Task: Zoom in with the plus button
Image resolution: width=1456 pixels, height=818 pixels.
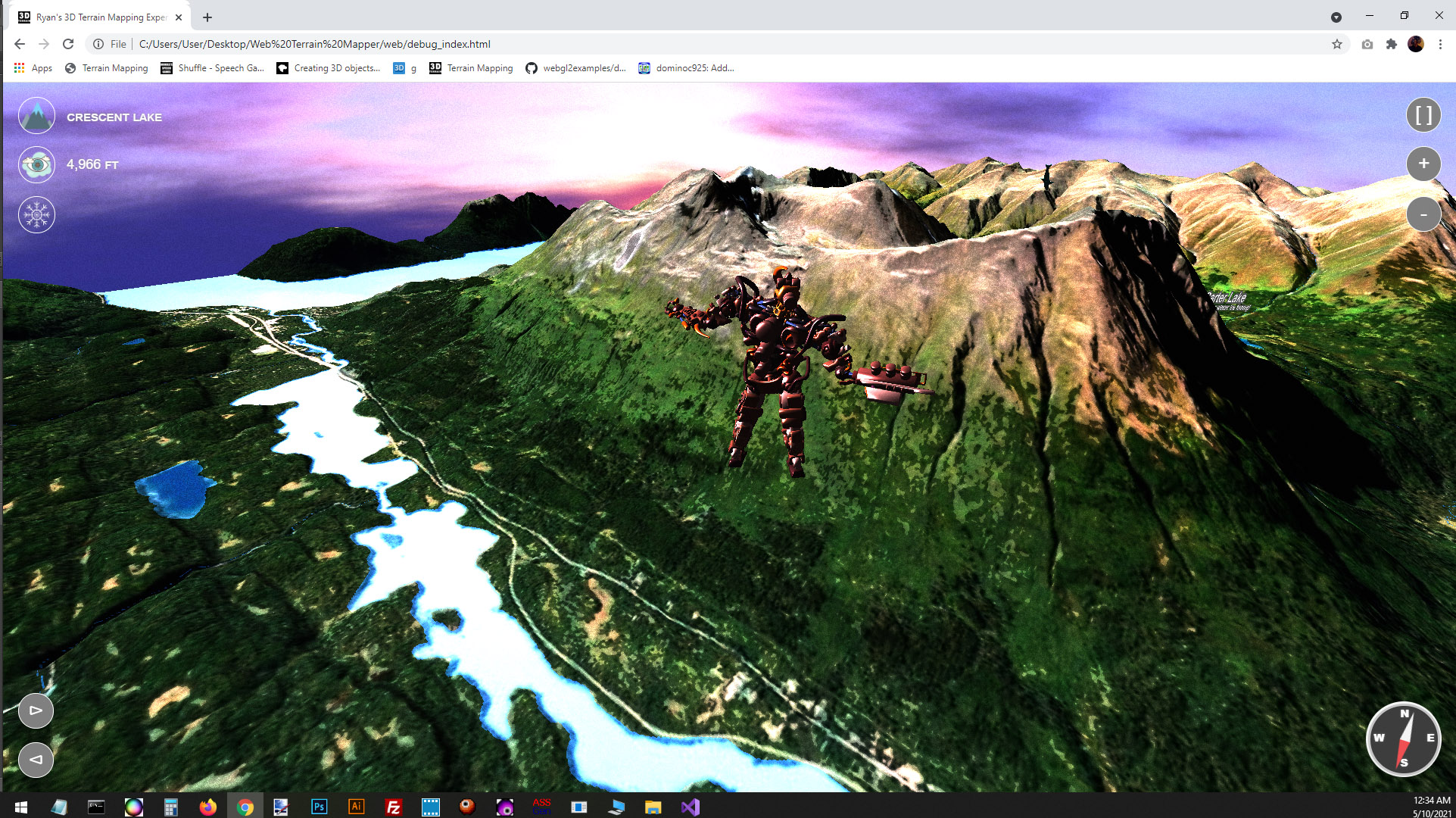Action: [1423, 164]
